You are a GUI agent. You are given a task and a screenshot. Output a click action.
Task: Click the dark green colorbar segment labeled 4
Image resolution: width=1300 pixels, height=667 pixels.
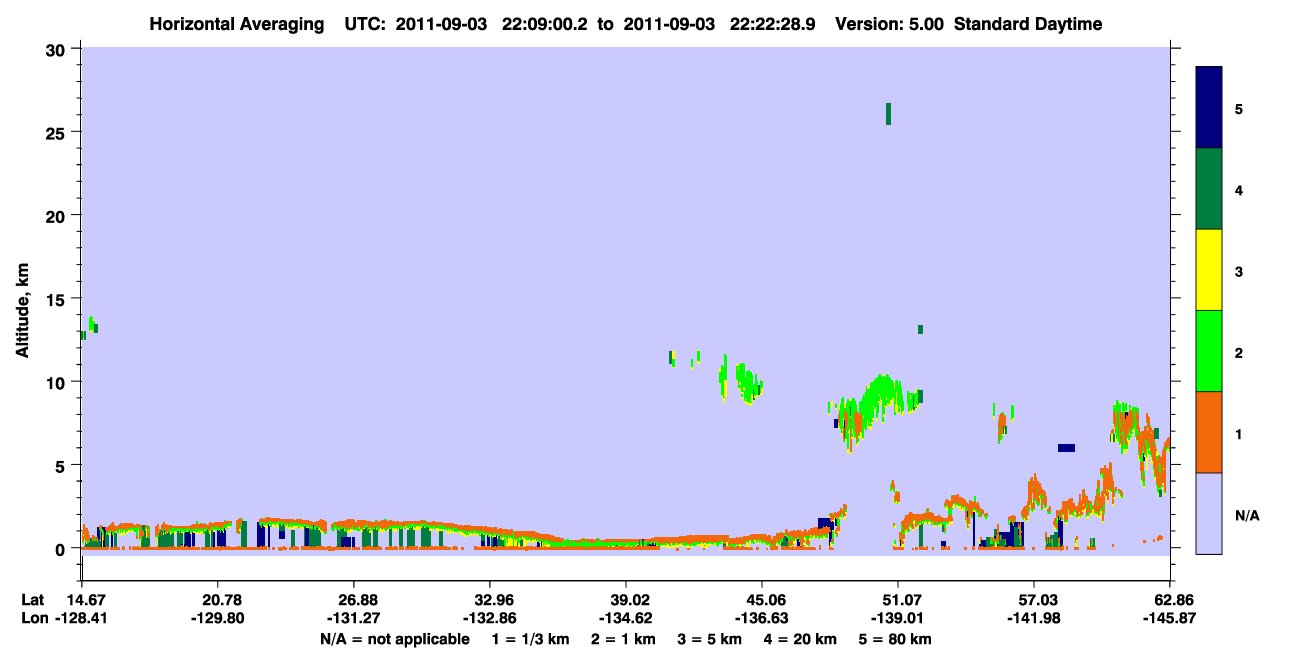(x=1209, y=189)
